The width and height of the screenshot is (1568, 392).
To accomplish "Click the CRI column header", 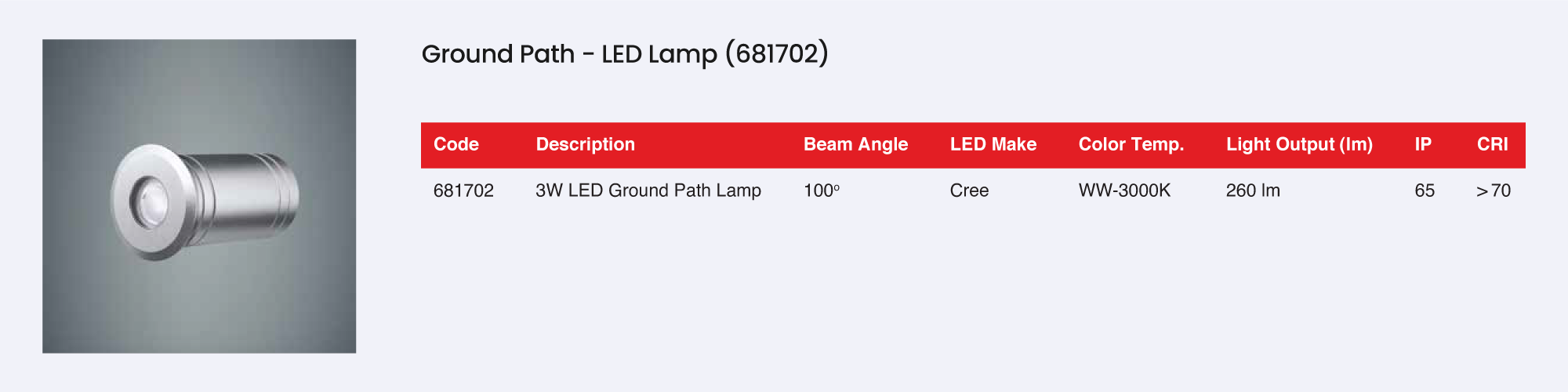I will [x=1492, y=144].
